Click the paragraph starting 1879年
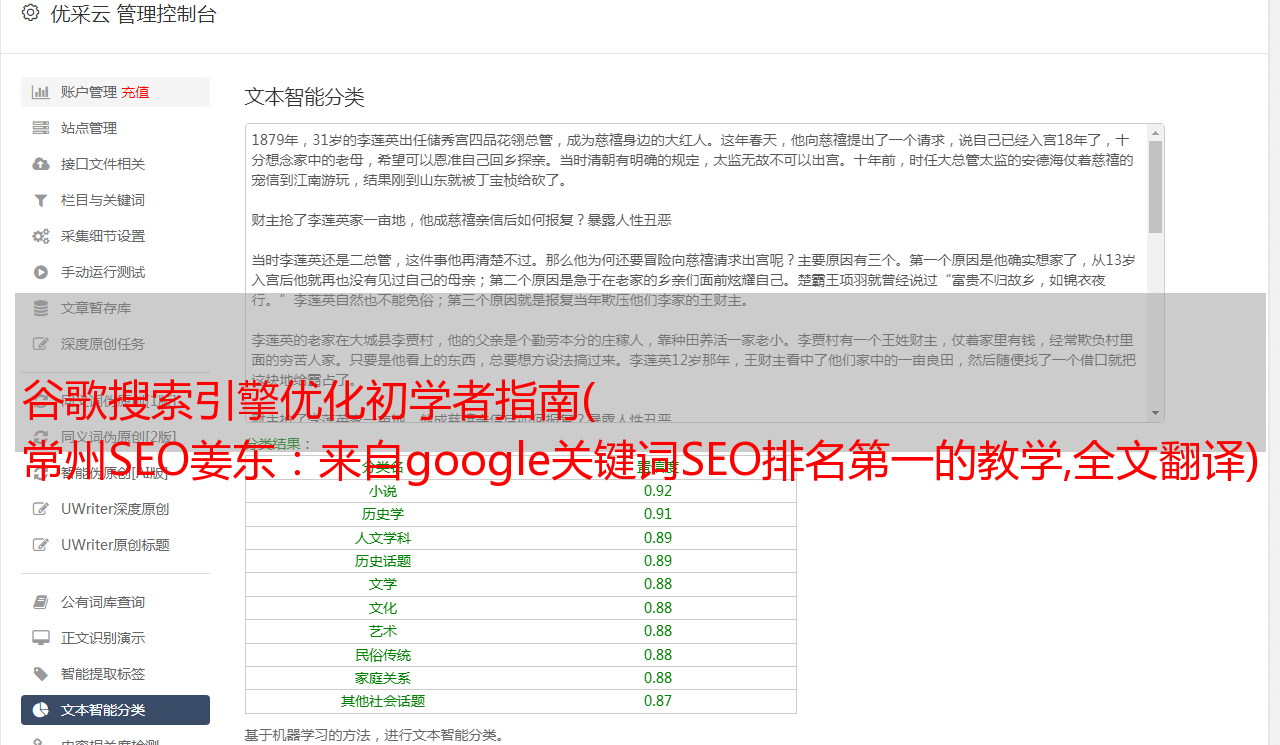The height and width of the screenshot is (745, 1280). 693,160
